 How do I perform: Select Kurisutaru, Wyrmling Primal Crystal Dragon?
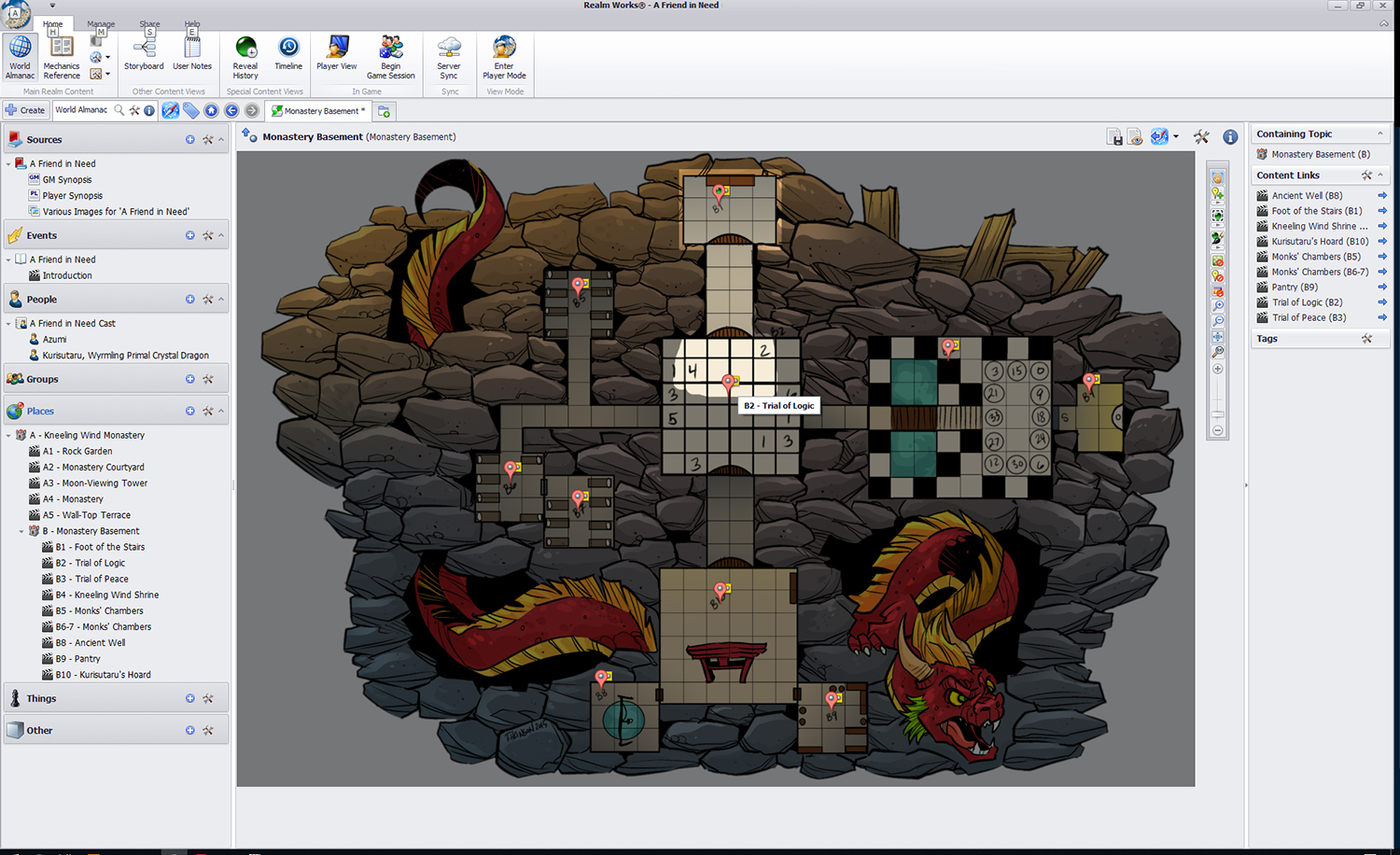click(125, 356)
